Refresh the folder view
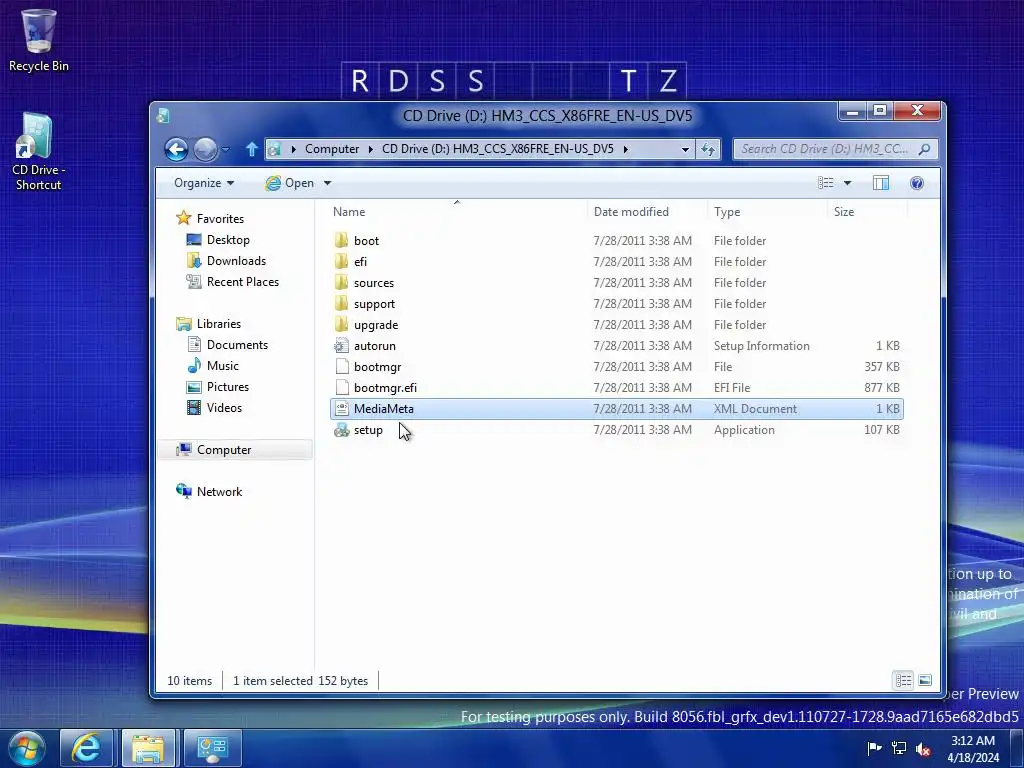The width and height of the screenshot is (1024, 768). (x=708, y=150)
